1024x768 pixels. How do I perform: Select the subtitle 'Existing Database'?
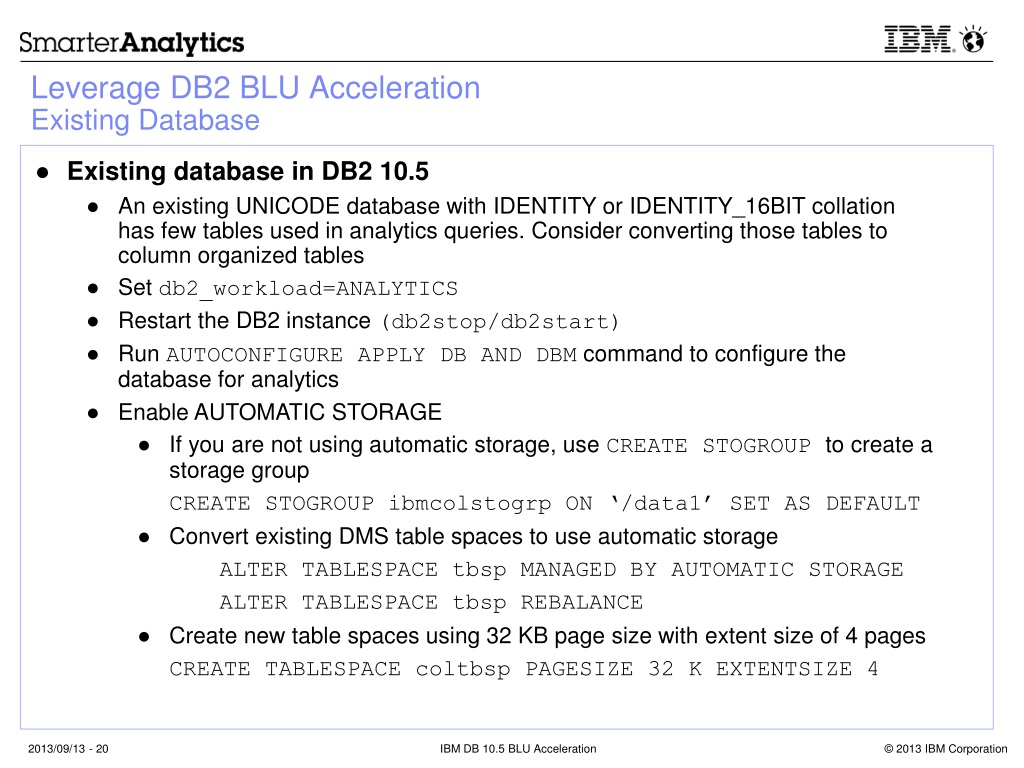(145, 120)
